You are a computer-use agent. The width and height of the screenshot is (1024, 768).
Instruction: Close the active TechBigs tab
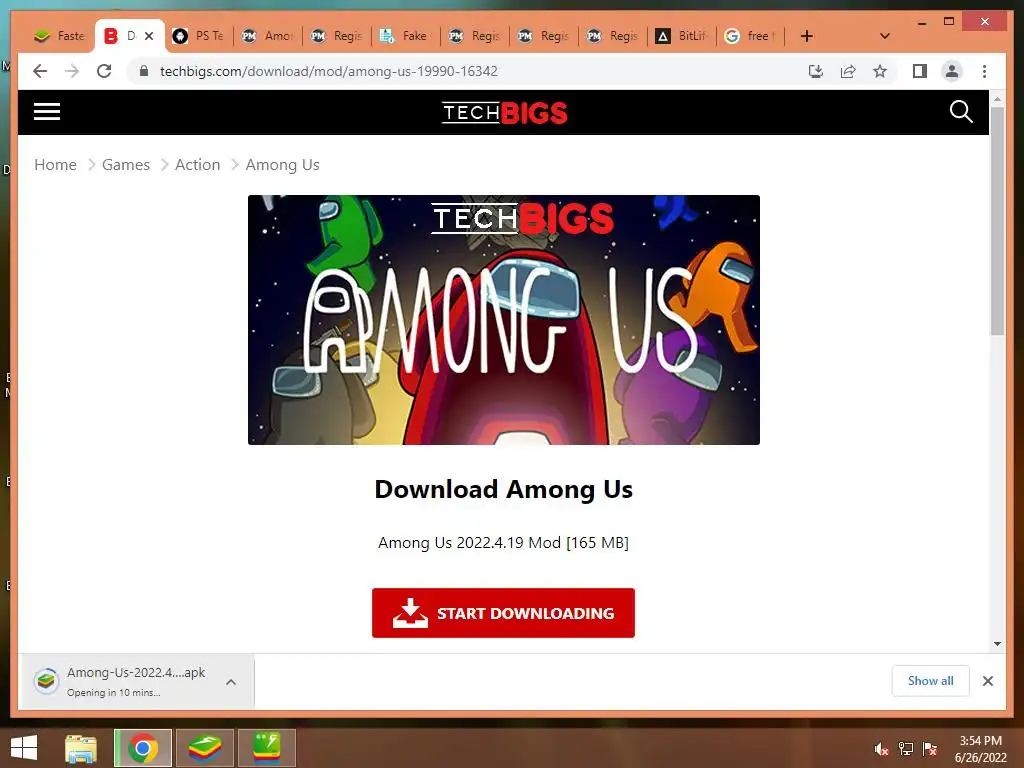tap(149, 36)
